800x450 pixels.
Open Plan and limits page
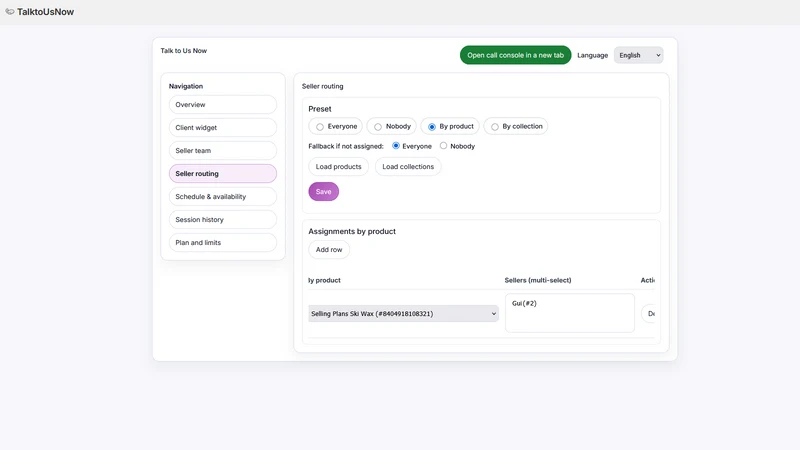[x=223, y=242]
